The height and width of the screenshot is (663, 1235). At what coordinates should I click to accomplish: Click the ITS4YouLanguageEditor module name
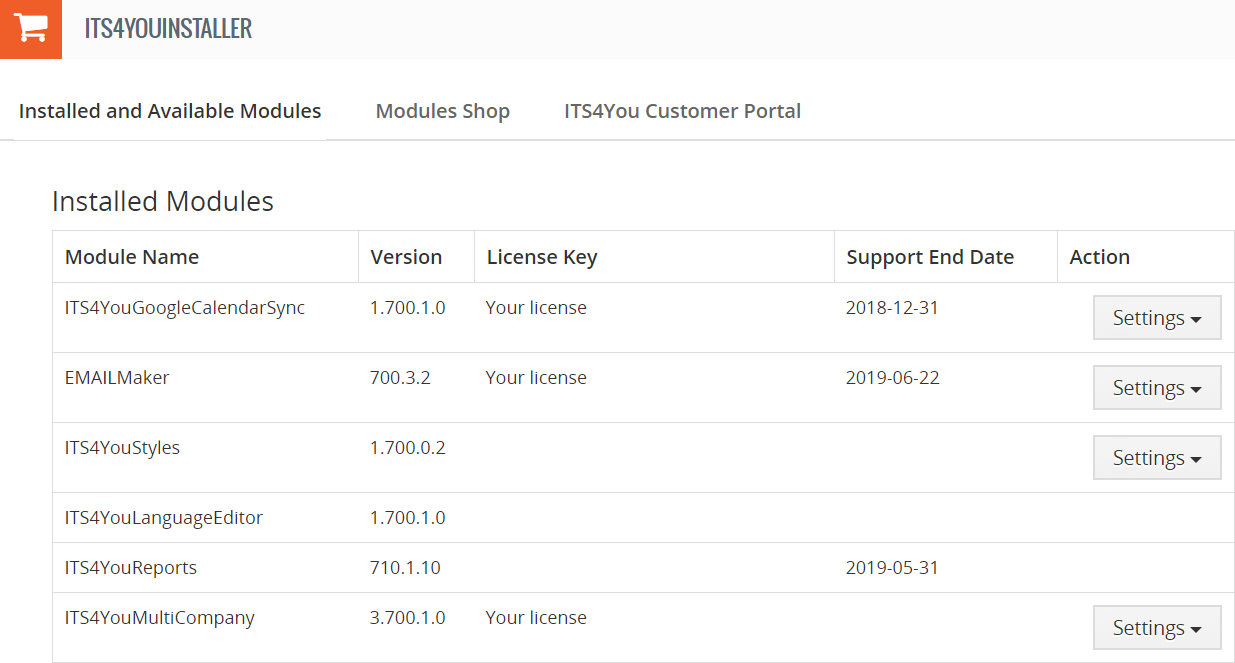point(164,518)
